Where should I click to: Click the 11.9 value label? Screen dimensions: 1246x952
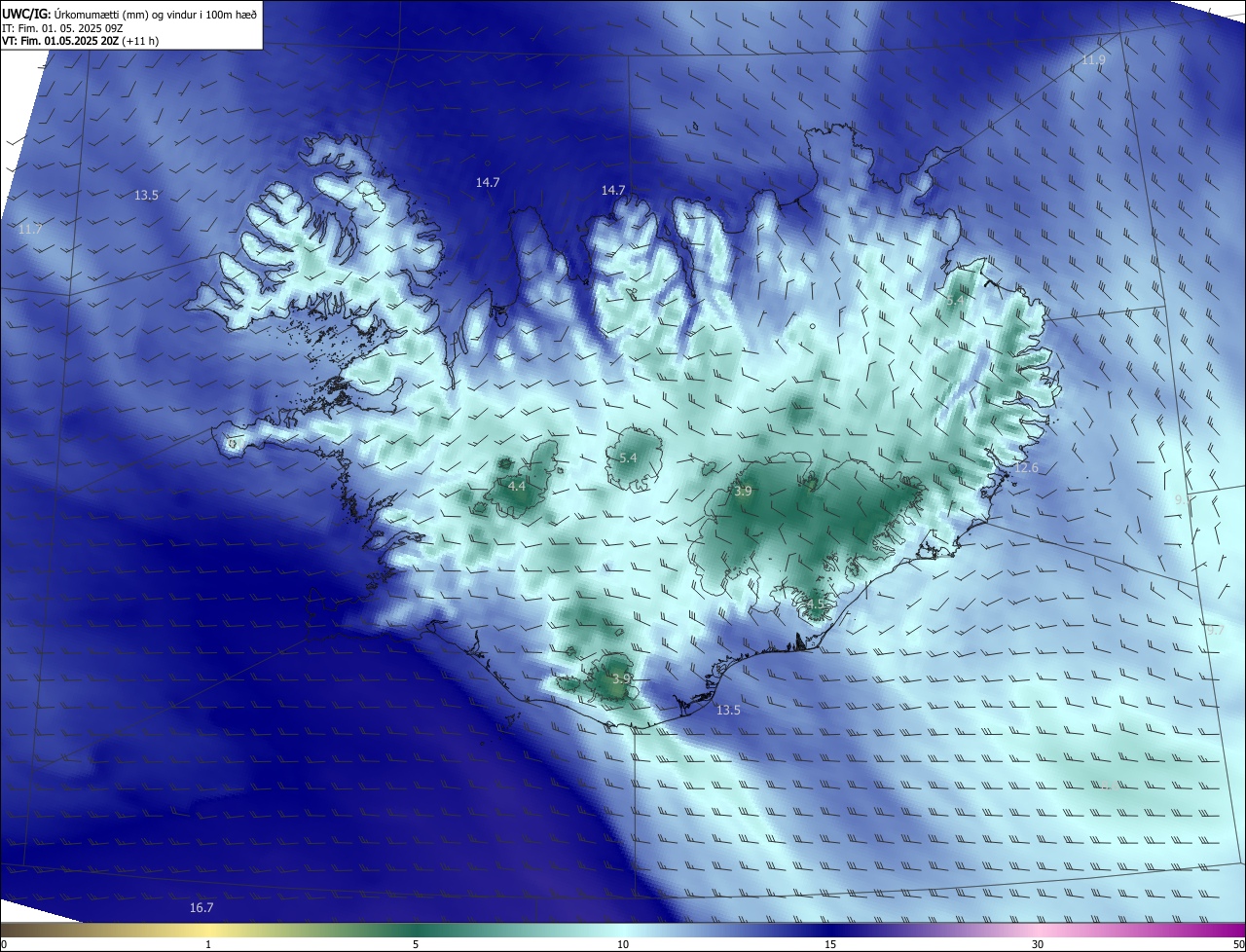click(1094, 60)
